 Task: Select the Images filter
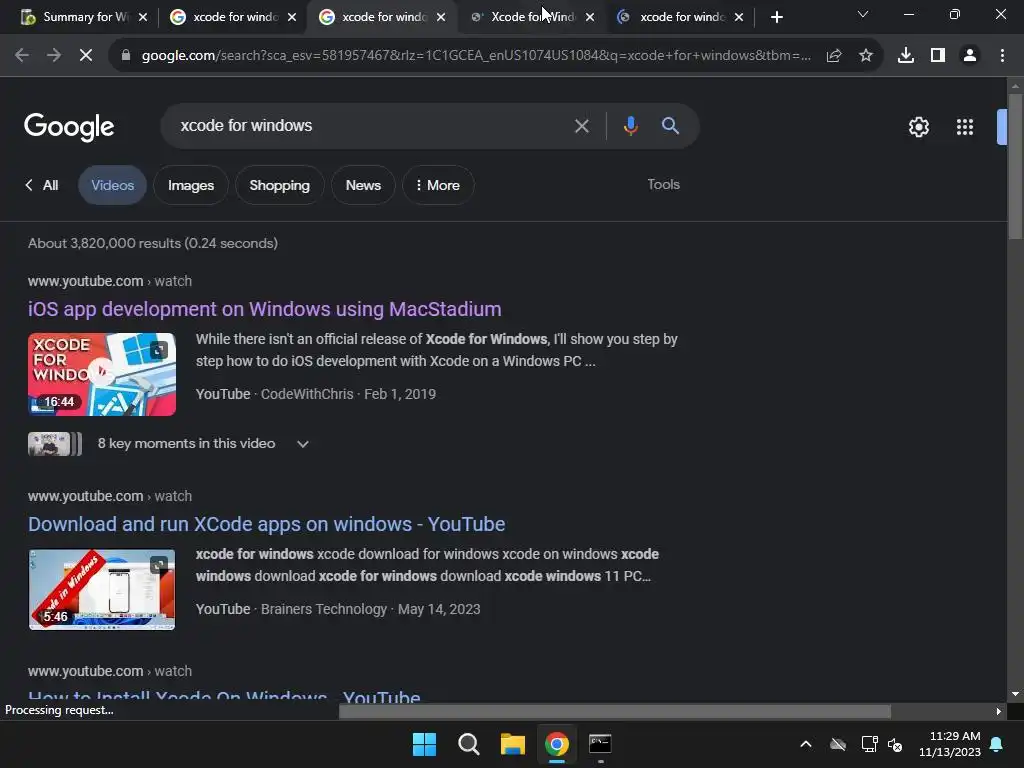191,185
